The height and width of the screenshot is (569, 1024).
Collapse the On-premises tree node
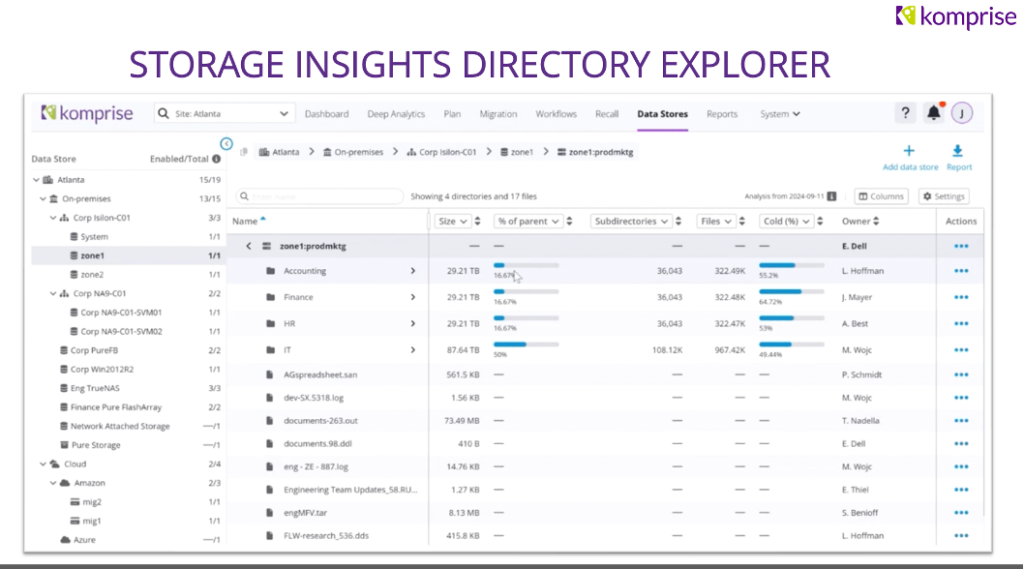[43, 199]
